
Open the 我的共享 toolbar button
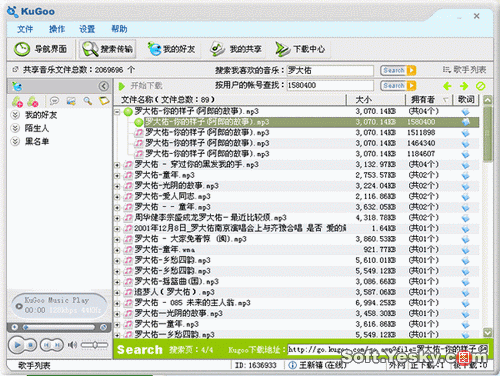point(236,49)
